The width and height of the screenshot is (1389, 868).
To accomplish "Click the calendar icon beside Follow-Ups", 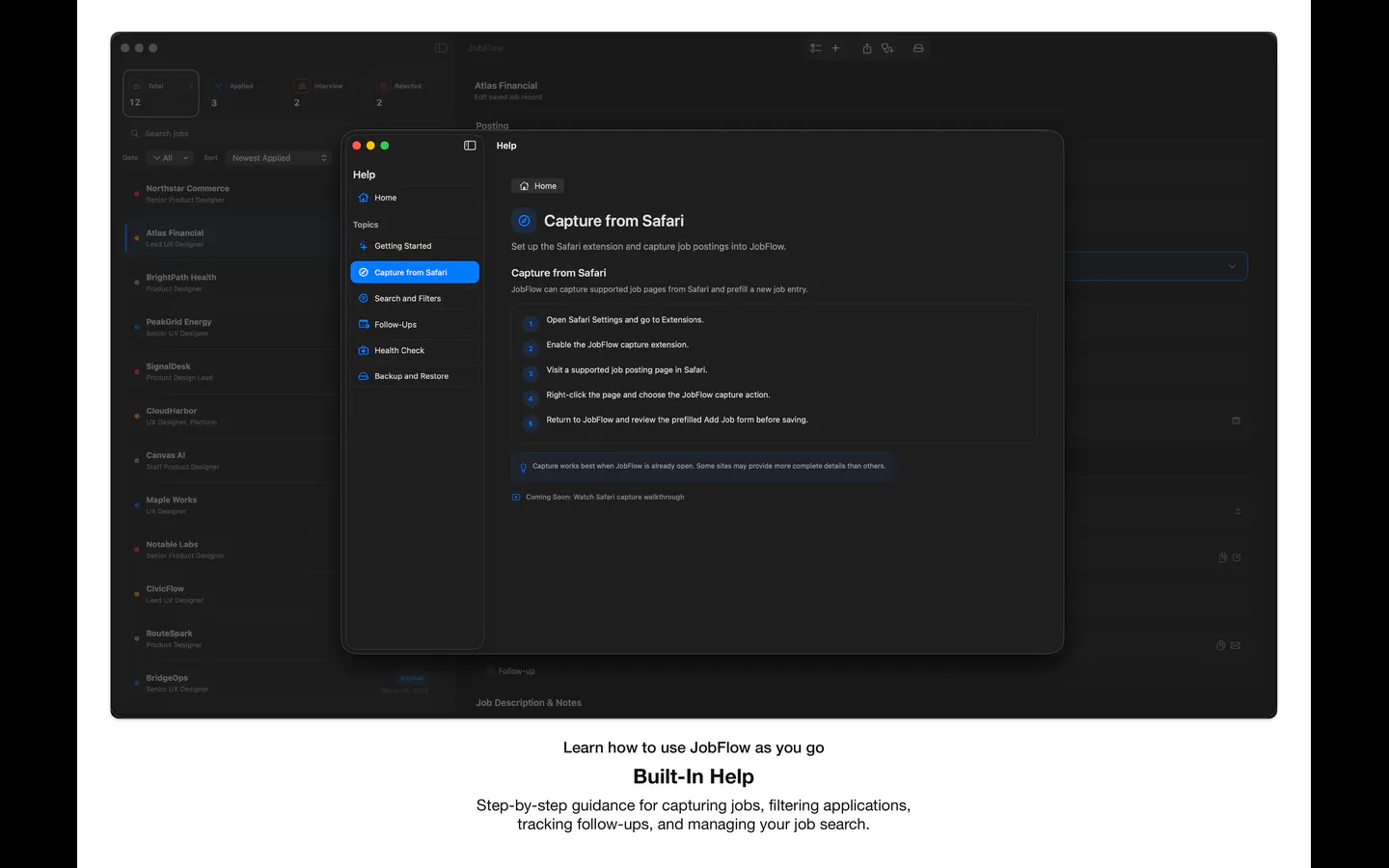I will (x=364, y=325).
